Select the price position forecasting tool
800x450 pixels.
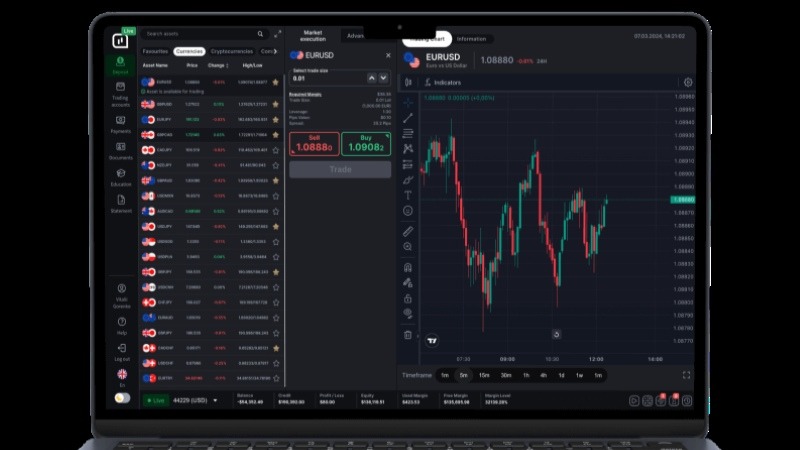[408, 164]
